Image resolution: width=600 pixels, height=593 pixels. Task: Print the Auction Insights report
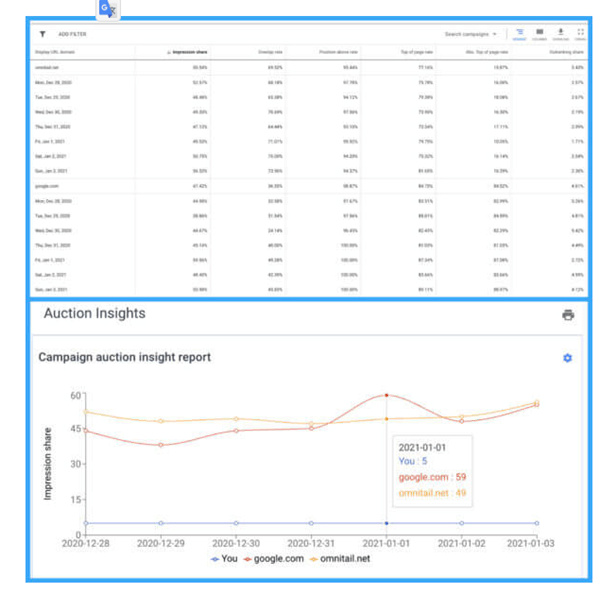coord(568,315)
